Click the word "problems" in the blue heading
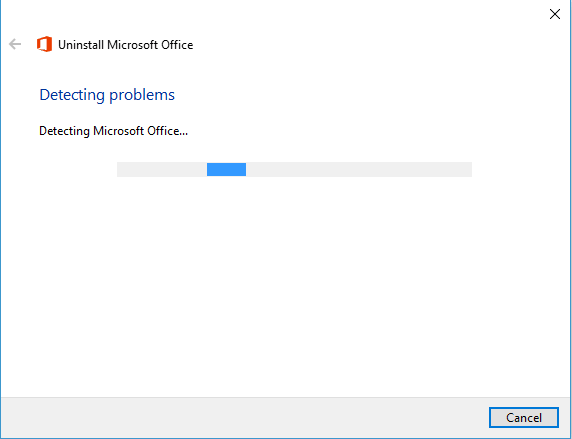Screen dimensions: 572x439 point(142,96)
